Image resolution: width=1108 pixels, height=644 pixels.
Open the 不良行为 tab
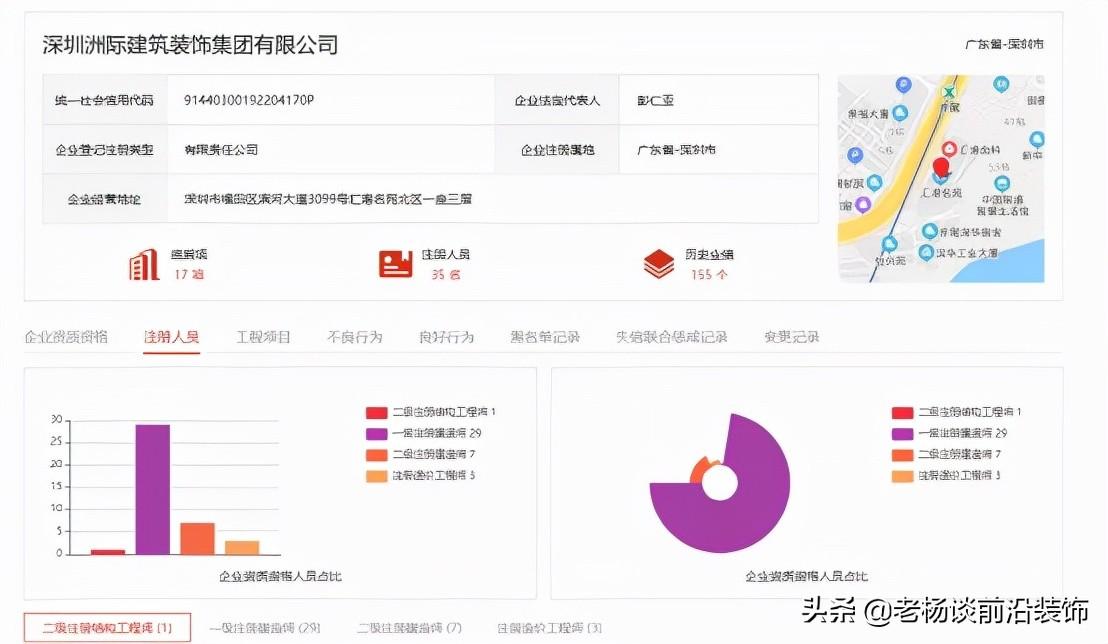355,337
